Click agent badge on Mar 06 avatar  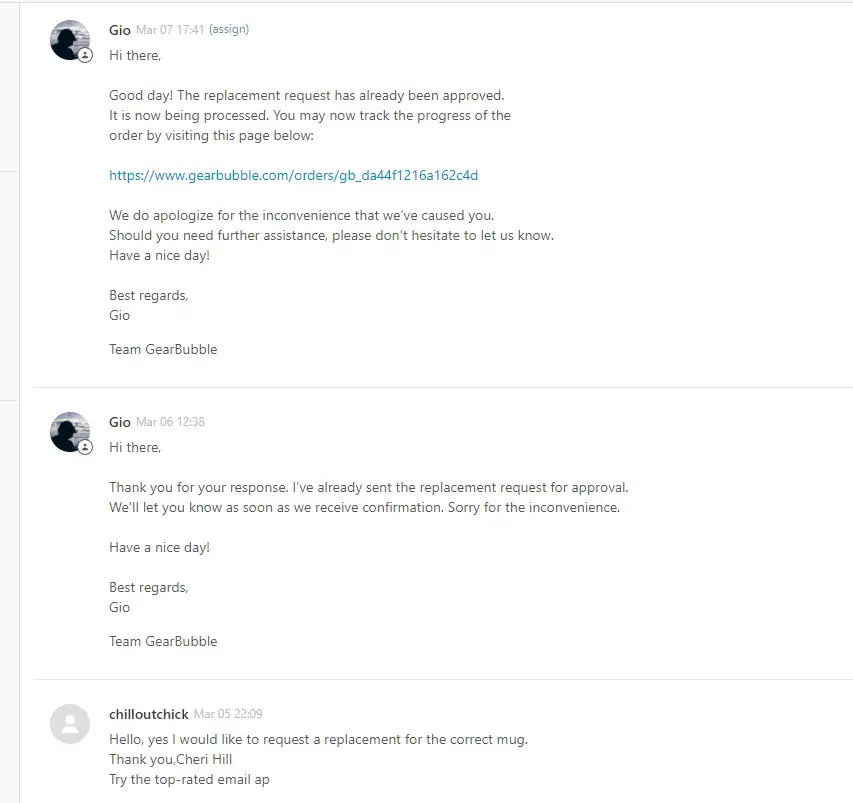click(x=85, y=448)
